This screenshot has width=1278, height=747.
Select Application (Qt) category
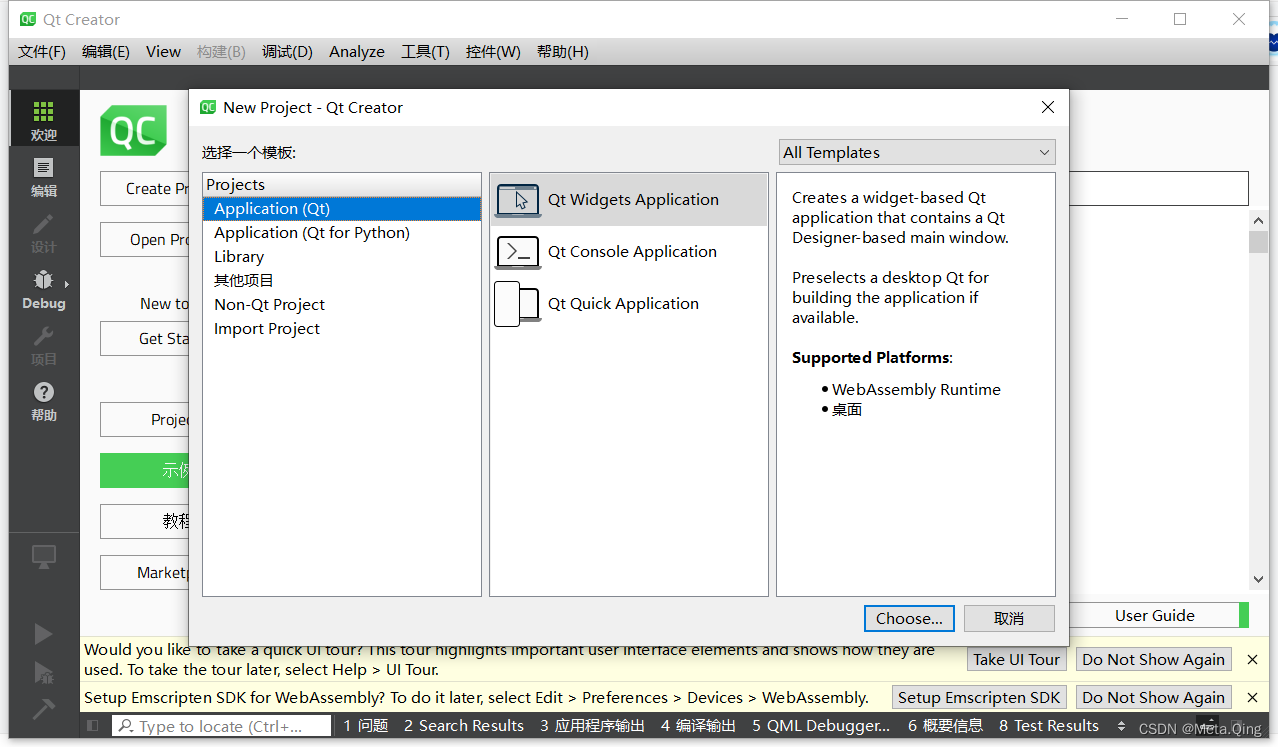[342, 208]
